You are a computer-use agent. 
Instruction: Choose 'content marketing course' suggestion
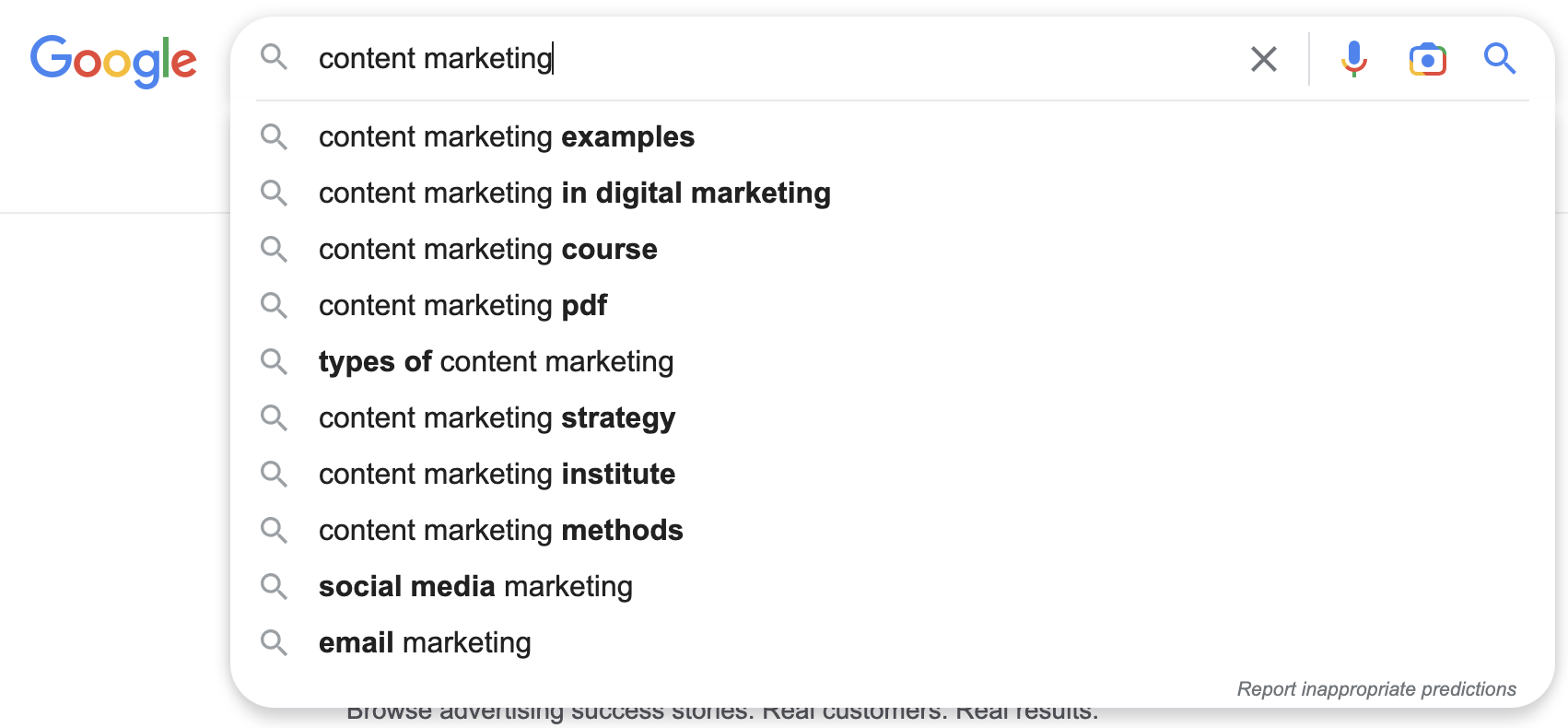point(488,250)
